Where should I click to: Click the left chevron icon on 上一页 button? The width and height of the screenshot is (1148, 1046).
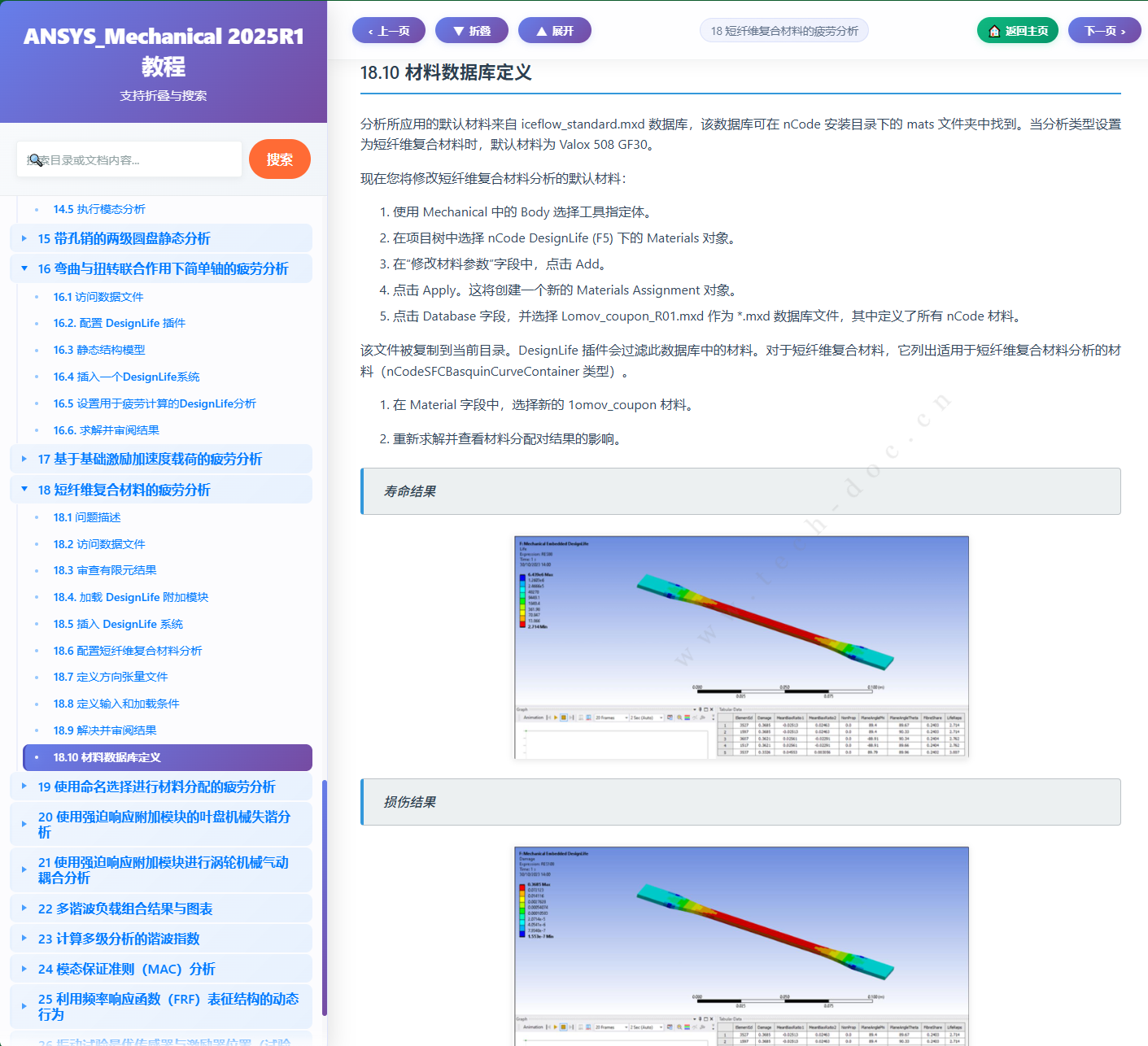coord(372,30)
